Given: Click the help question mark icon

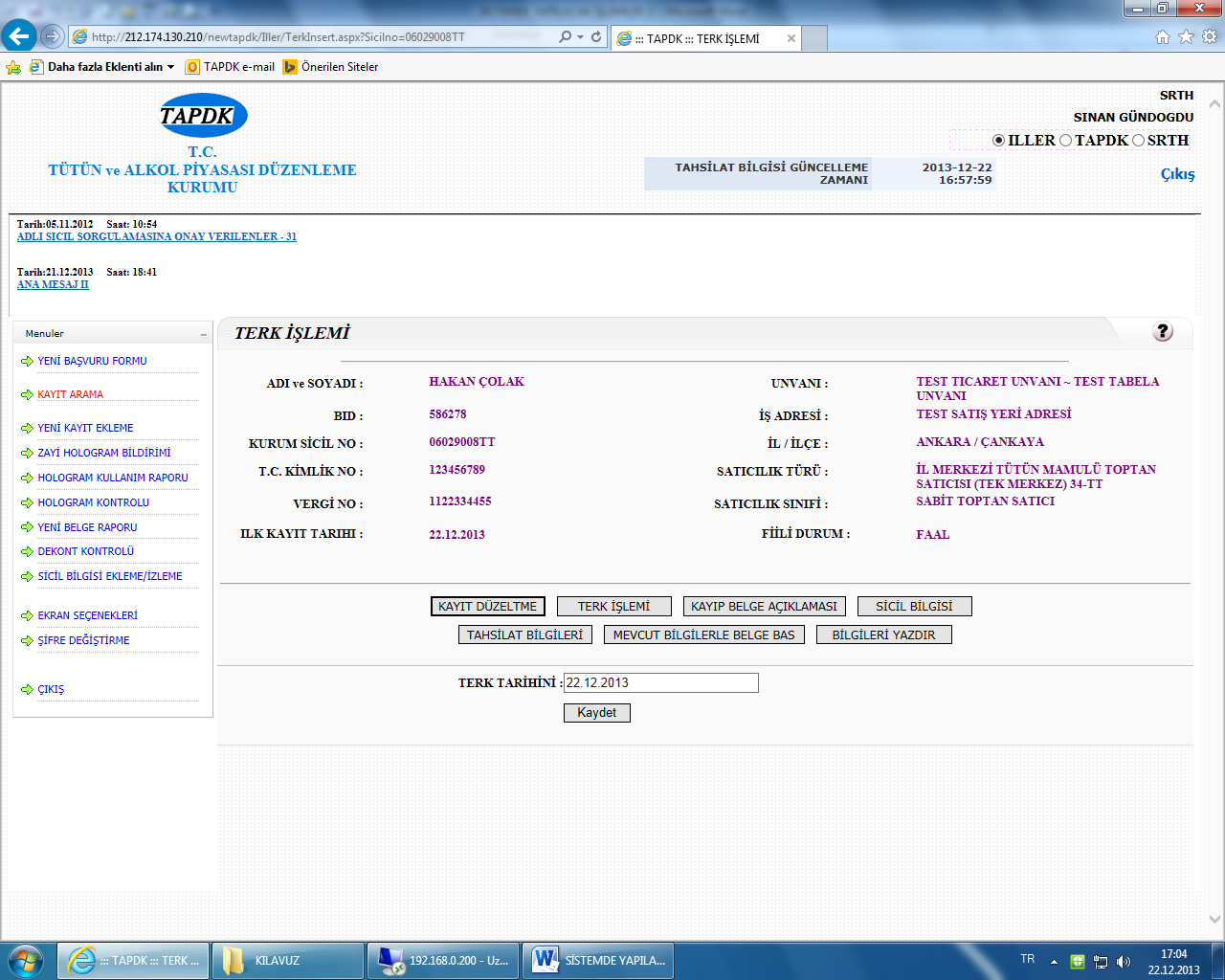Looking at the screenshot, I should coord(1163,331).
